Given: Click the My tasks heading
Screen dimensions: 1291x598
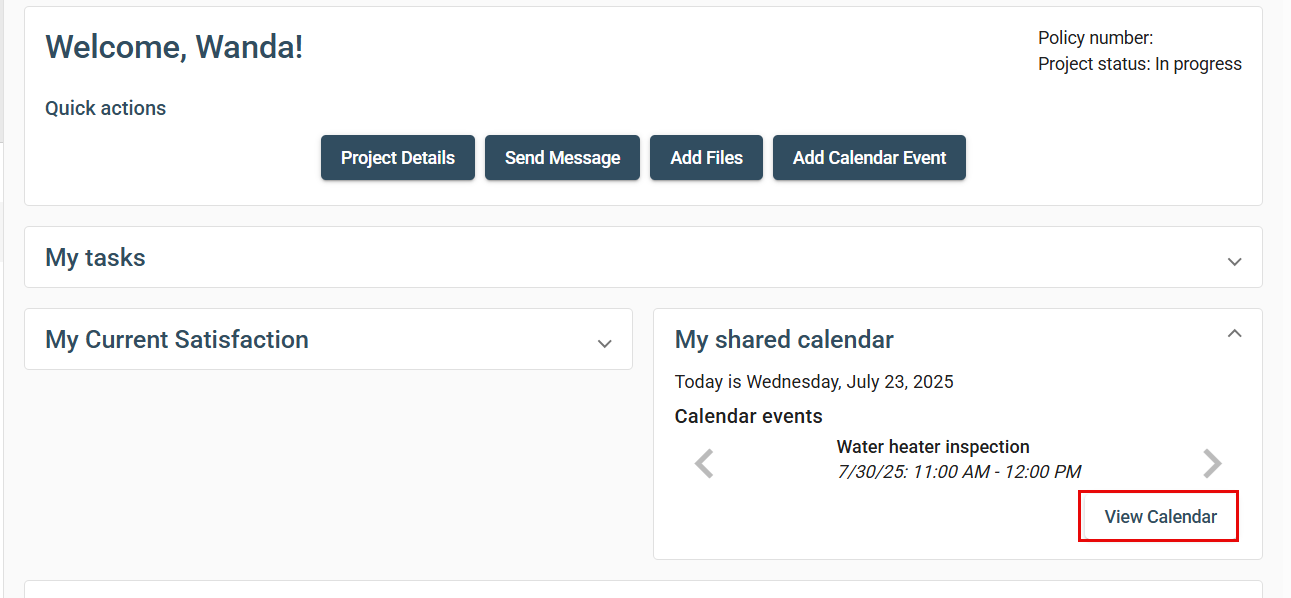Looking at the screenshot, I should point(95,258).
